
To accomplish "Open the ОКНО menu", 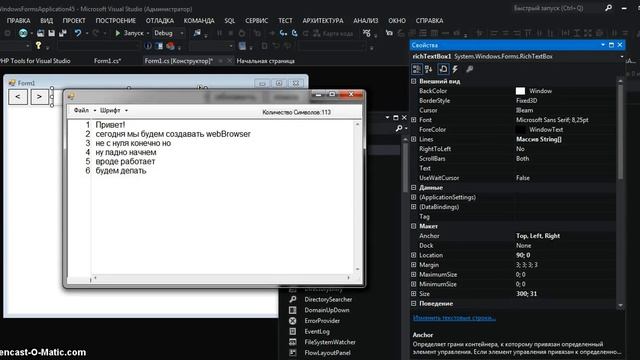I will [x=397, y=20].
